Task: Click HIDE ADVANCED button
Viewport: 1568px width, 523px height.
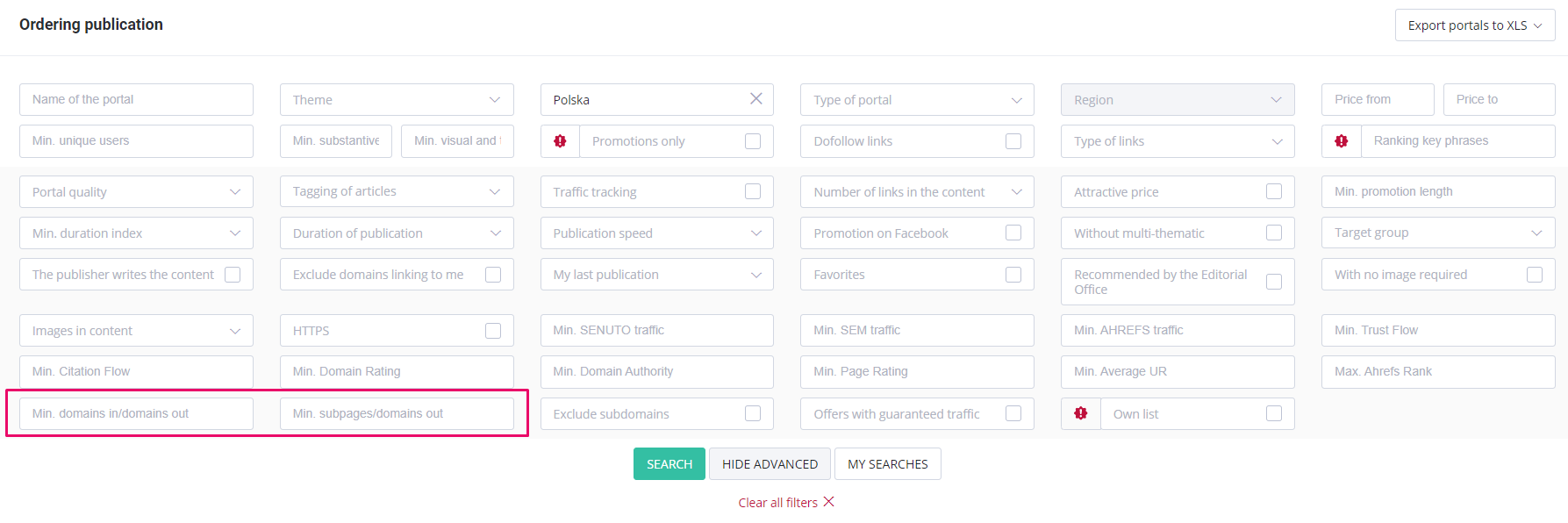Action: [x=770, y=464]
